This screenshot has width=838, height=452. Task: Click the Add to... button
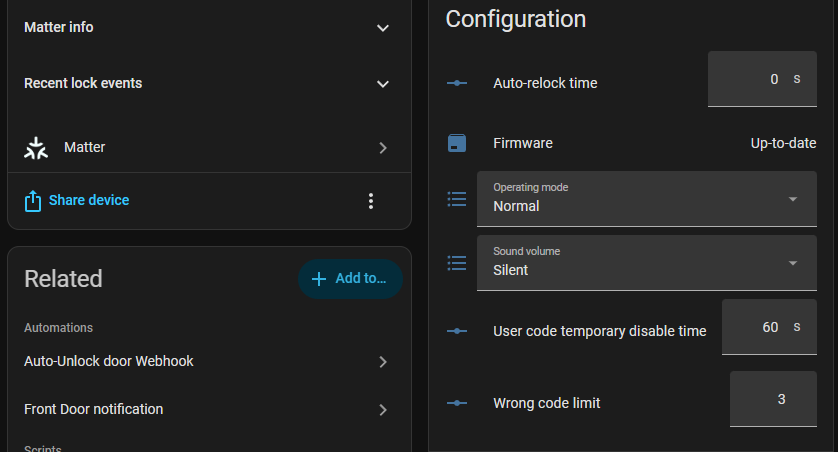tap(350, 278)
